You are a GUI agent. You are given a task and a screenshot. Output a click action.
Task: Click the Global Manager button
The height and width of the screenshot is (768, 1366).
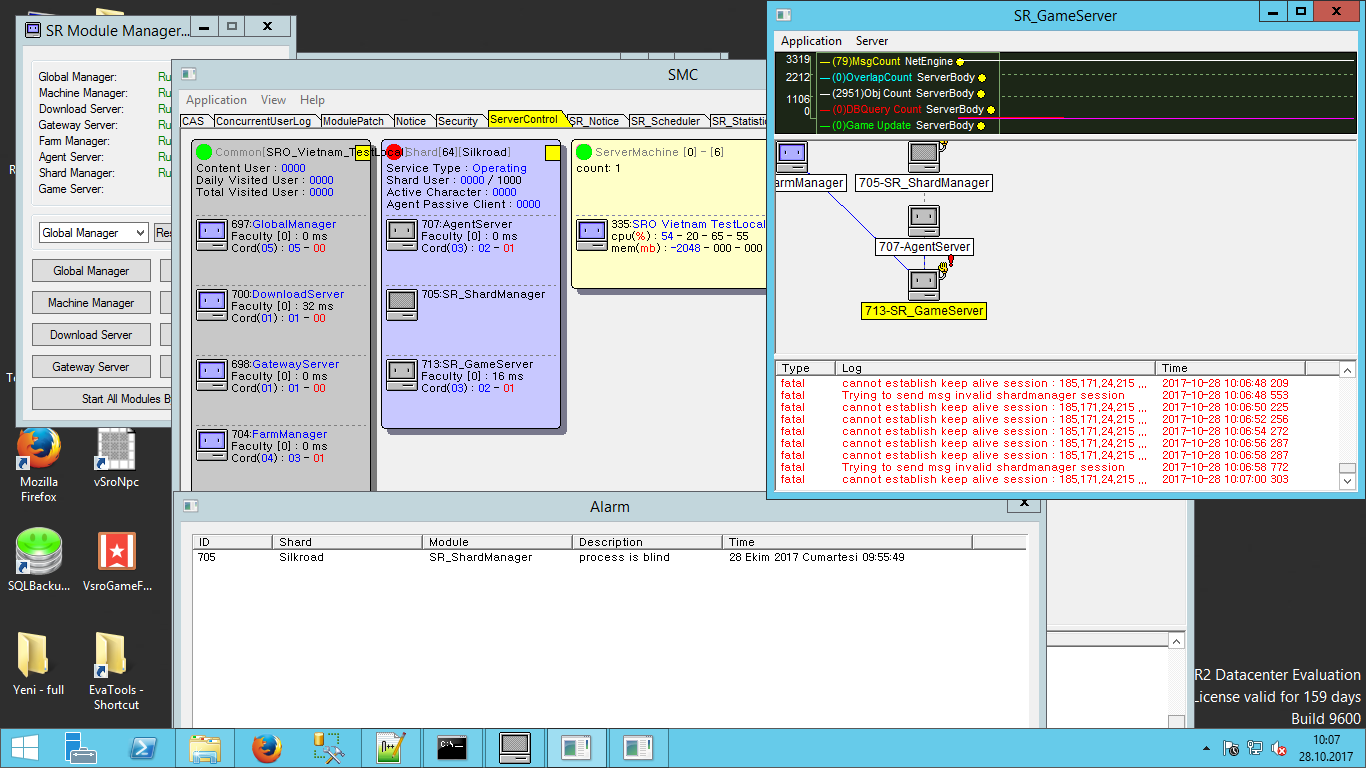point(91,271)
